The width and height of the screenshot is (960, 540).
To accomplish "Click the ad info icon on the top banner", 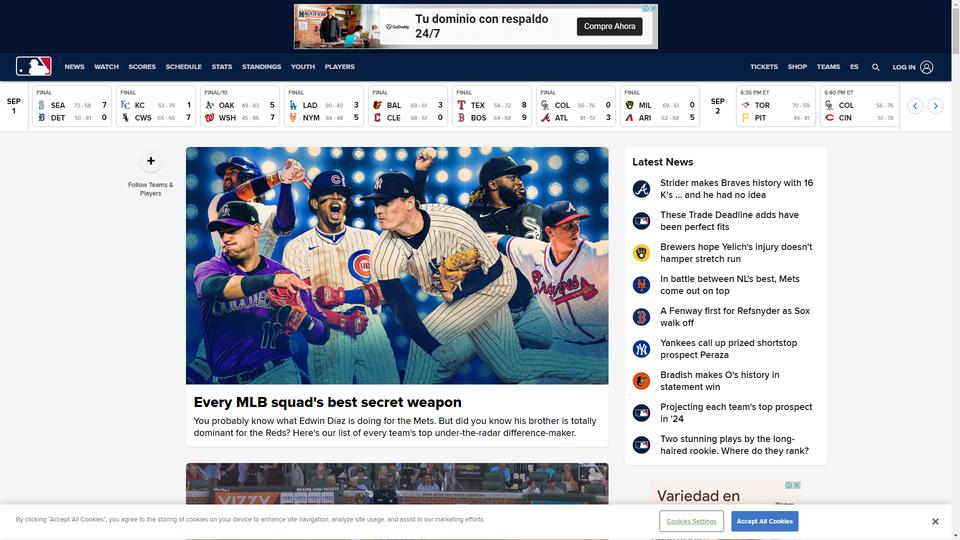I will click(645, 9).
